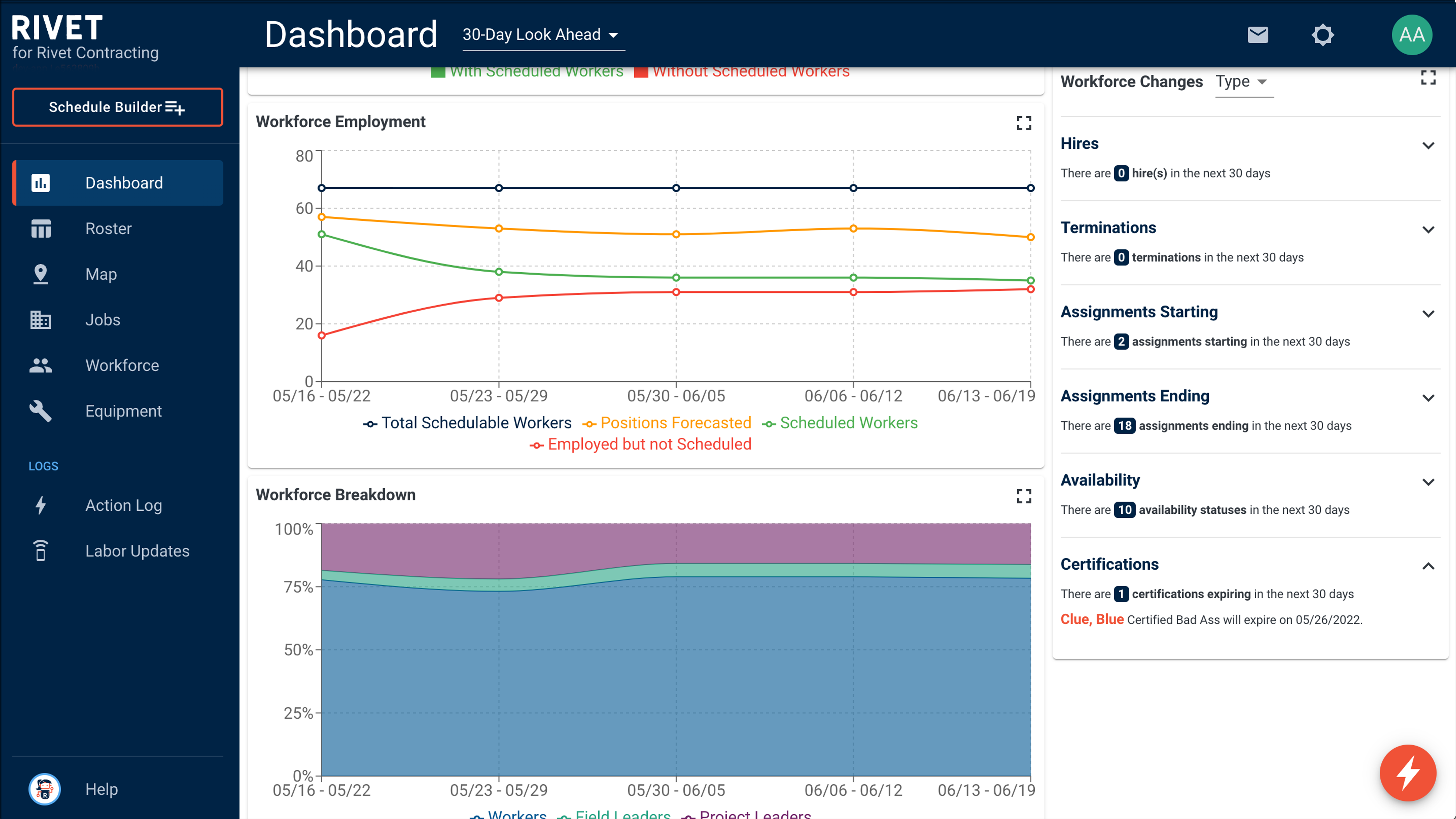Open the messages mail icon
The image size is (1456, 819).
1257,35
